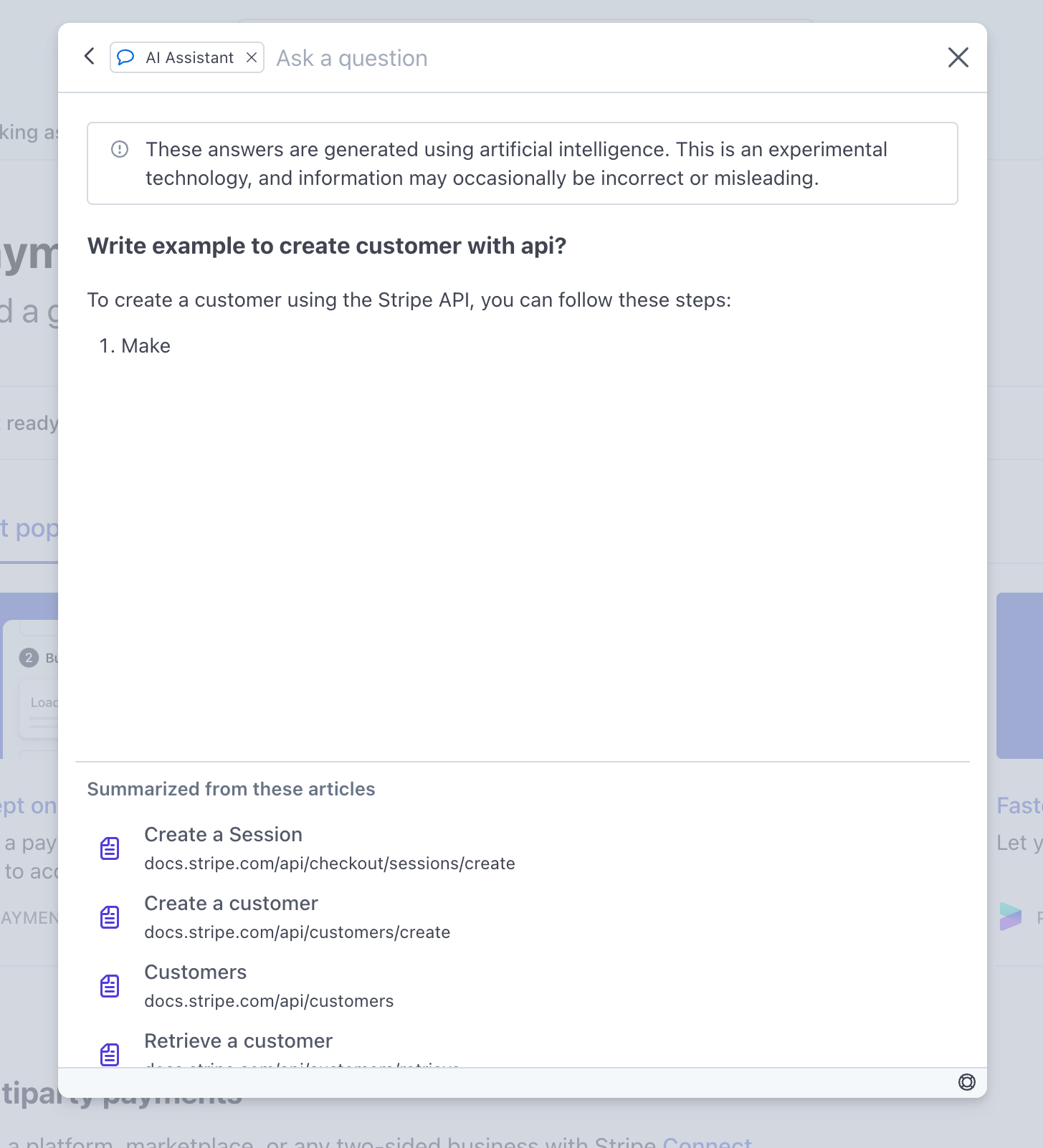The height and width of the screenshot is (1148, 1043).
Task: Click the document icon beside Retrieve a customer
Action: coord(110,1054)
